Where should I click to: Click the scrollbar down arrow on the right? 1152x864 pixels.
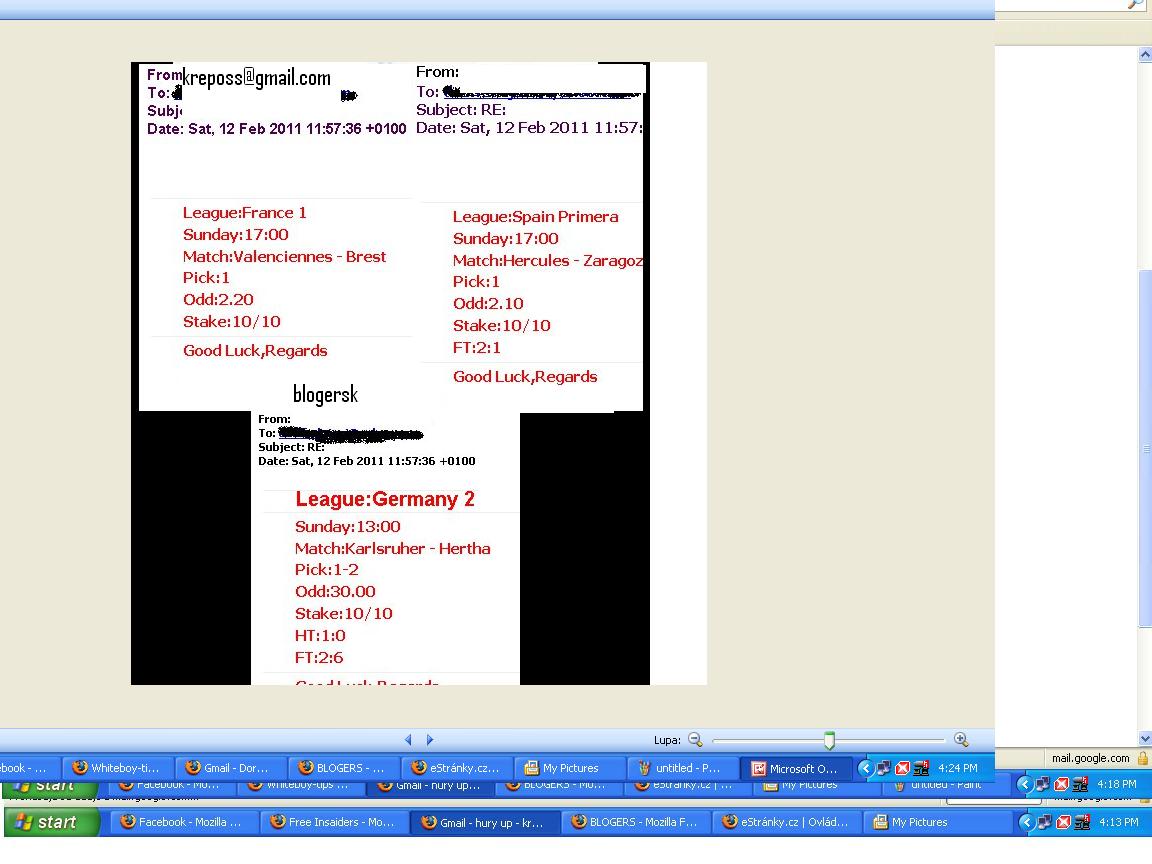pos(1146,740)
